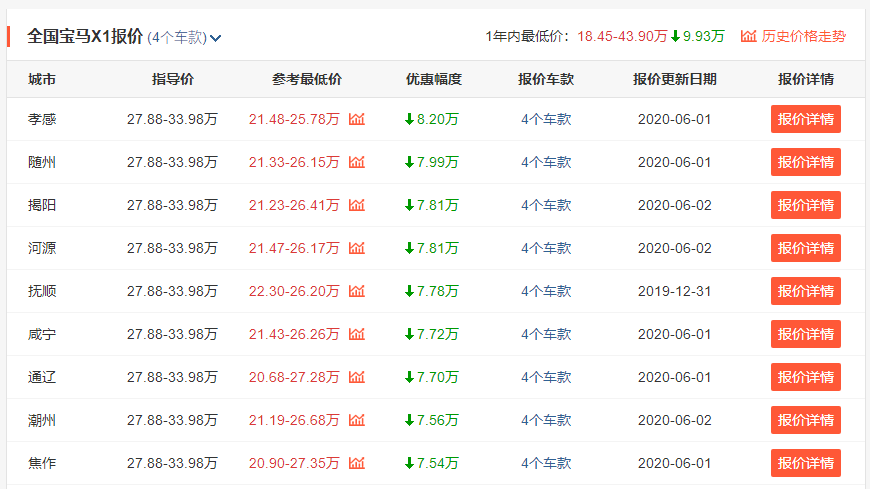
Task: Click 报价详情 button for 河源
Action: tap(806, 248)
